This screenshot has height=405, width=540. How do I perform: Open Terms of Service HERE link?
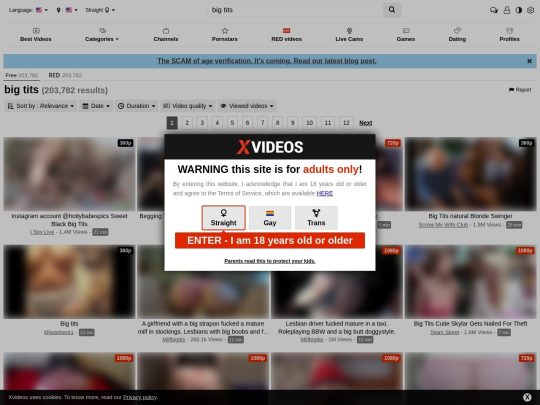324,193
